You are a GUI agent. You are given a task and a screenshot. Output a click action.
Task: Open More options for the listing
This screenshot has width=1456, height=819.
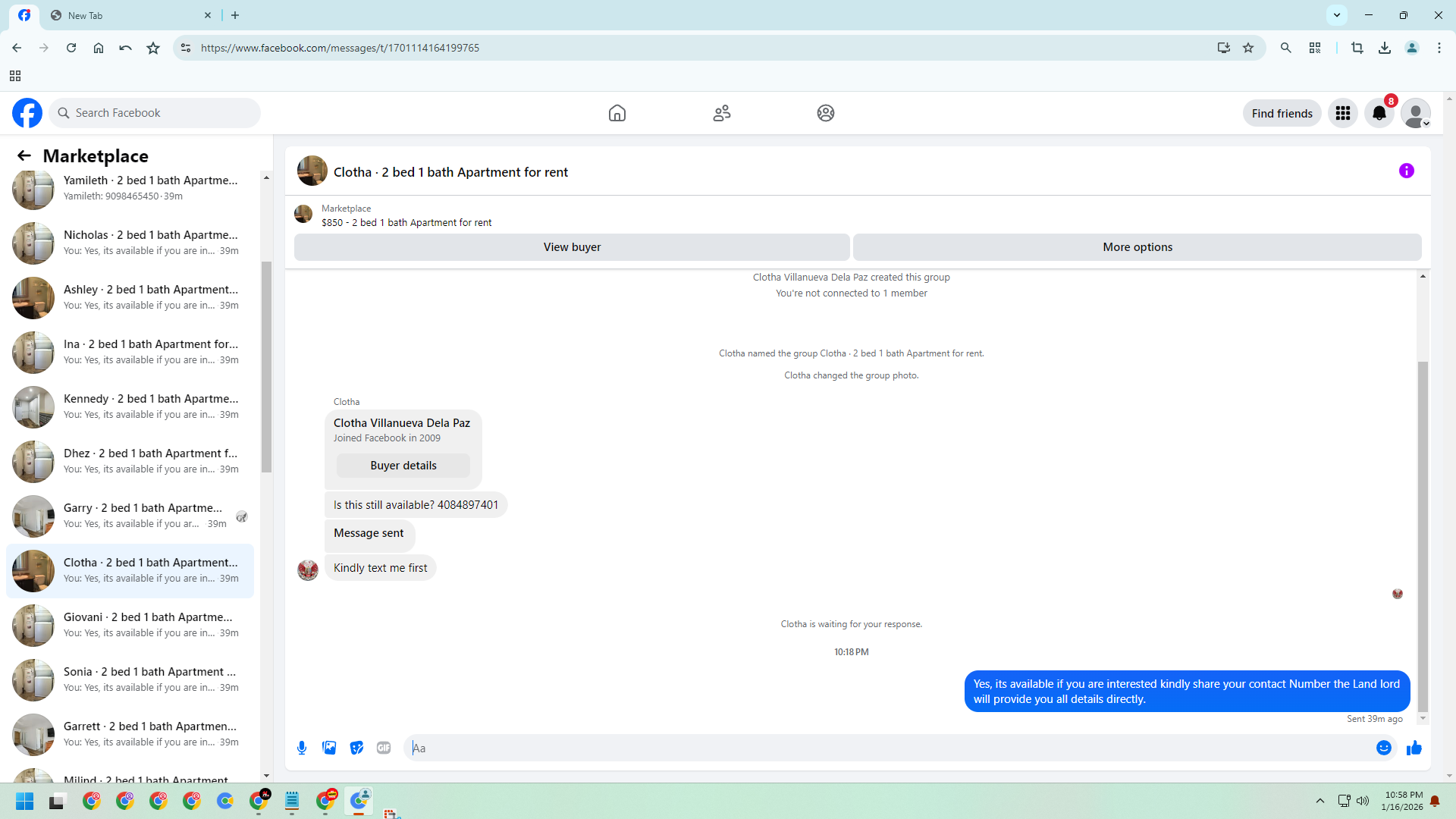point(1137,247)
